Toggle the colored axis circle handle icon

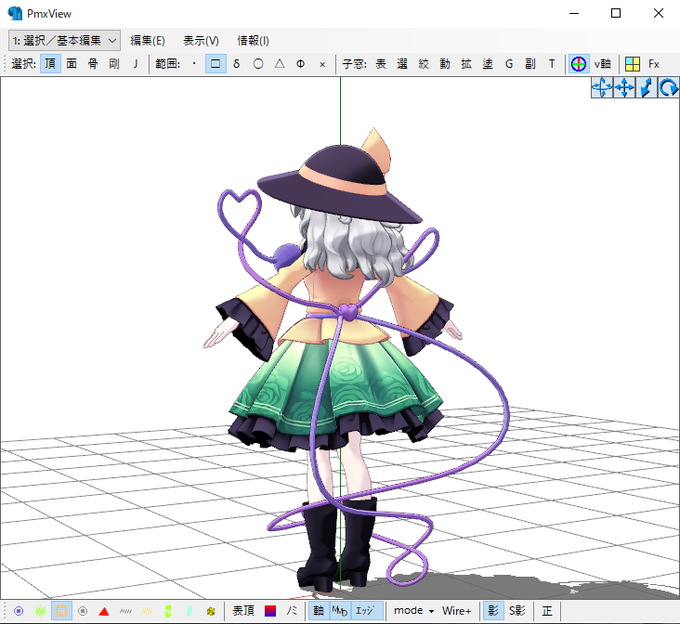point(579,64)
